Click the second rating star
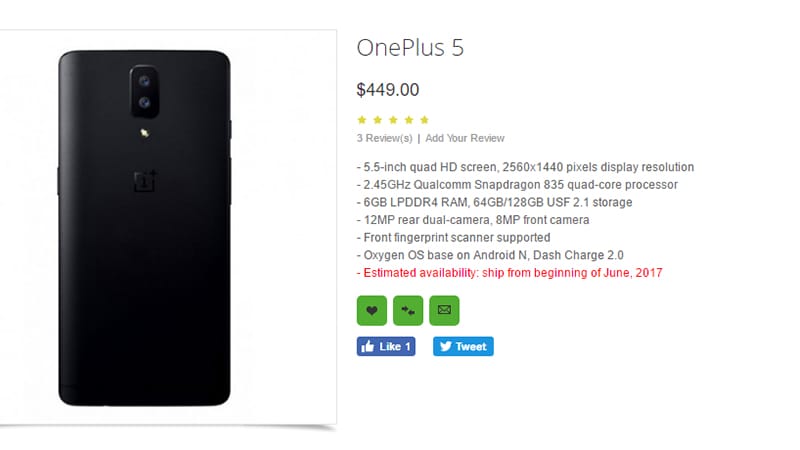 (x=378, y=120)
